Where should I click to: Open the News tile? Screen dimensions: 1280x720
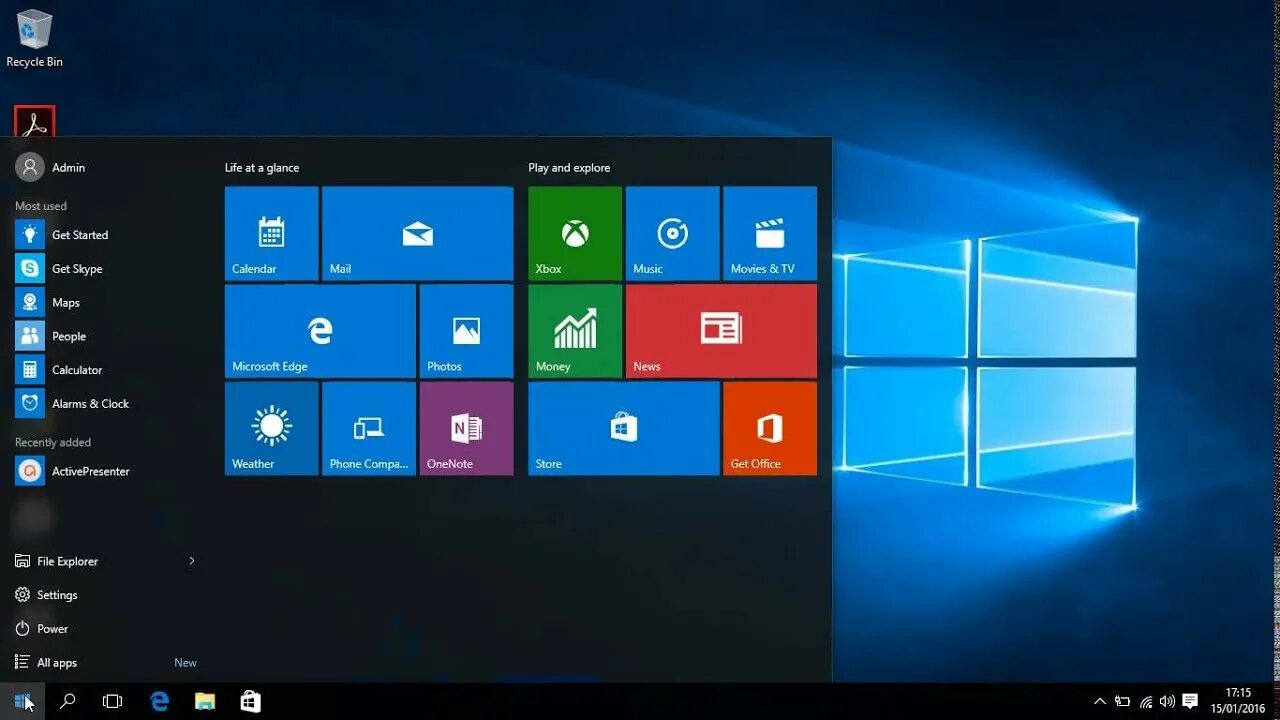point(721,331)
